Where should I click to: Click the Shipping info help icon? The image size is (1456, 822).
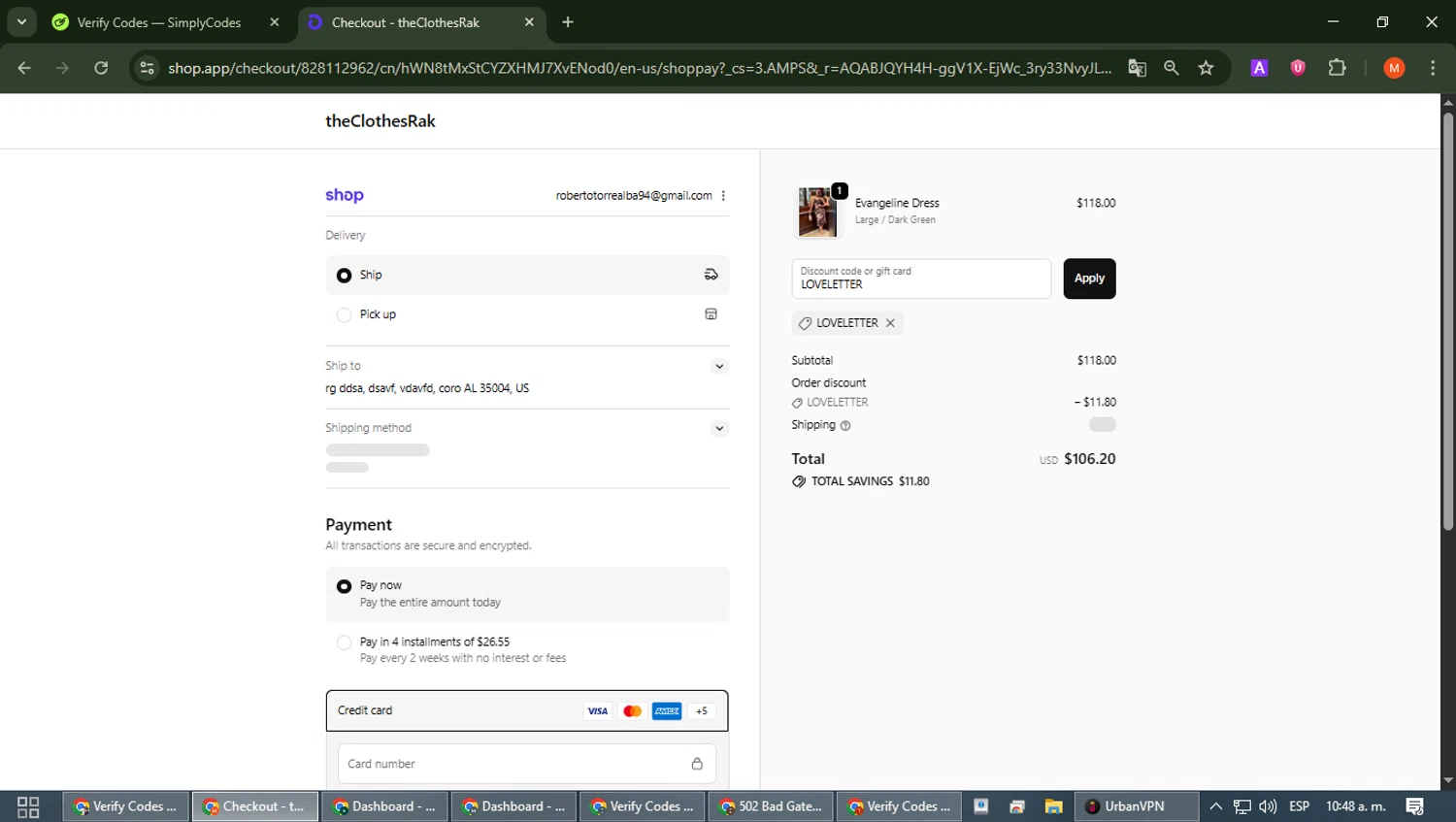[845, 425]
